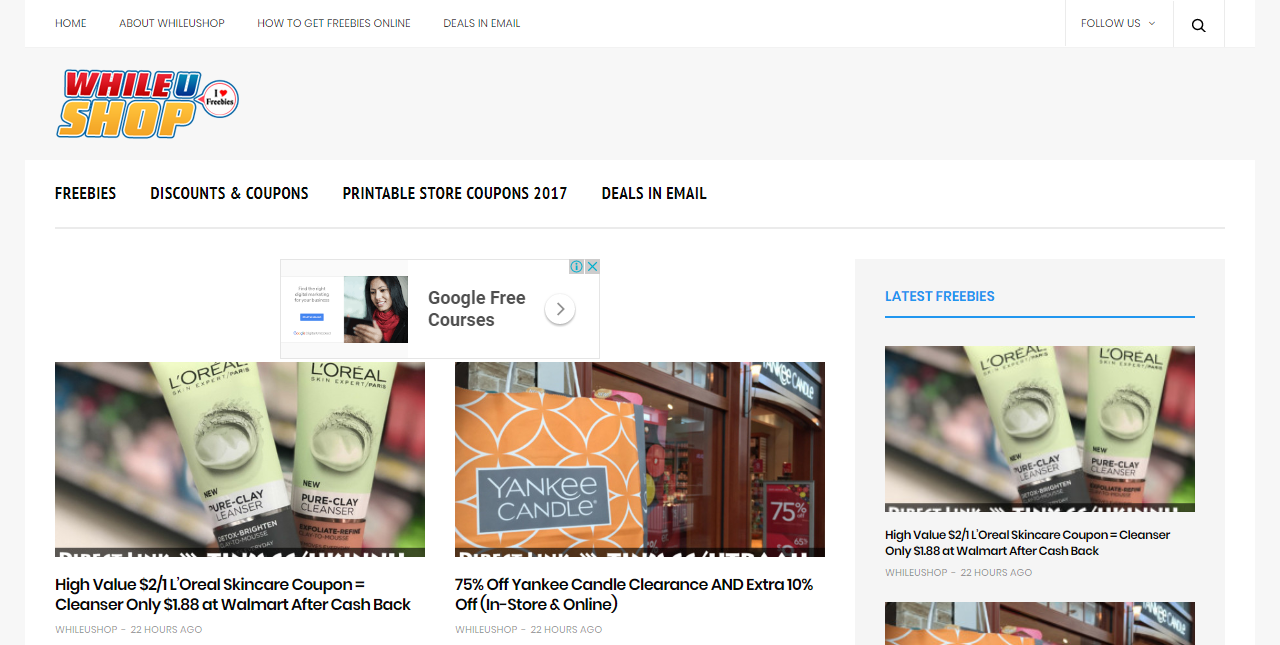Select Deals In Email category tab
Image resolution: width=1280 pixels, height=645 pixels.
coord(653,193)
